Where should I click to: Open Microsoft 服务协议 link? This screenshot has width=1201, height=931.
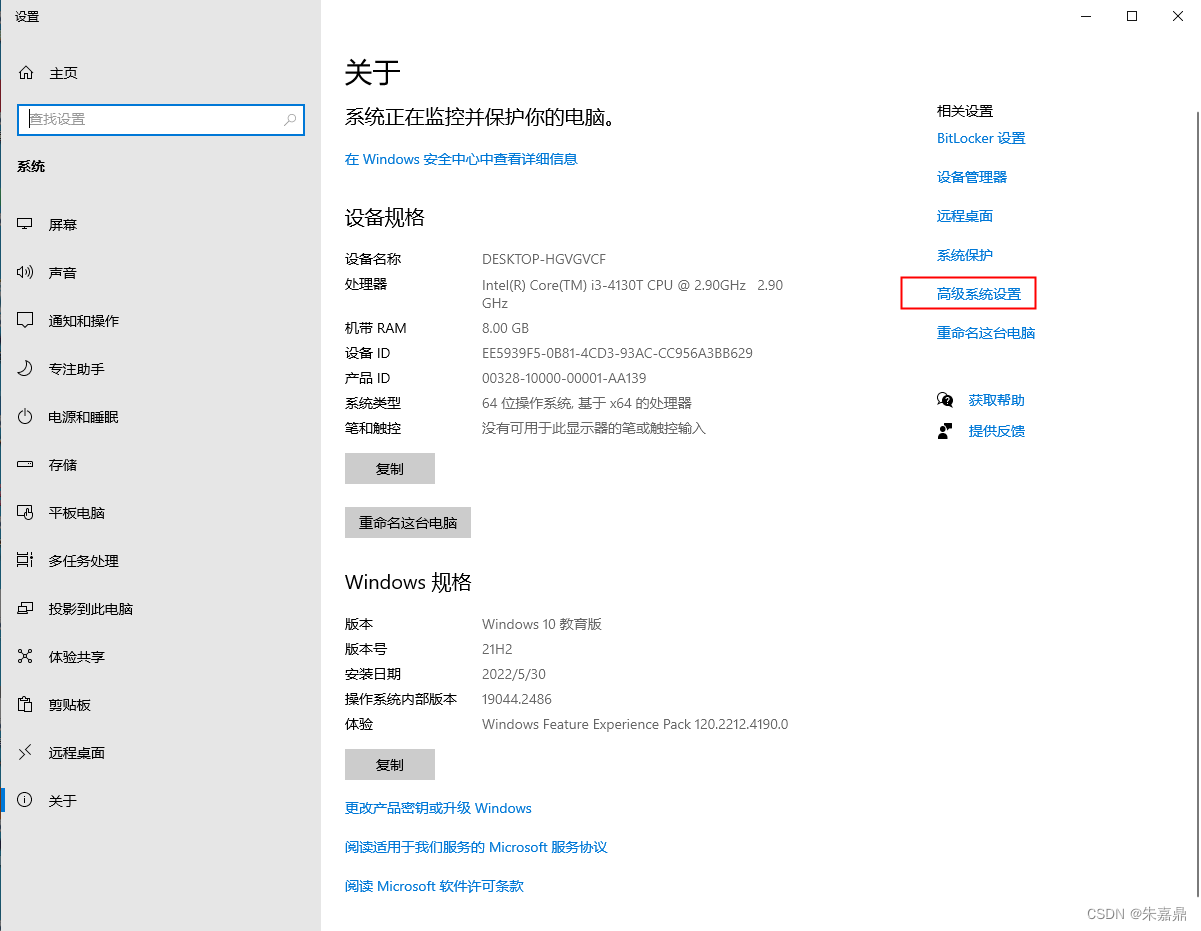476,847
